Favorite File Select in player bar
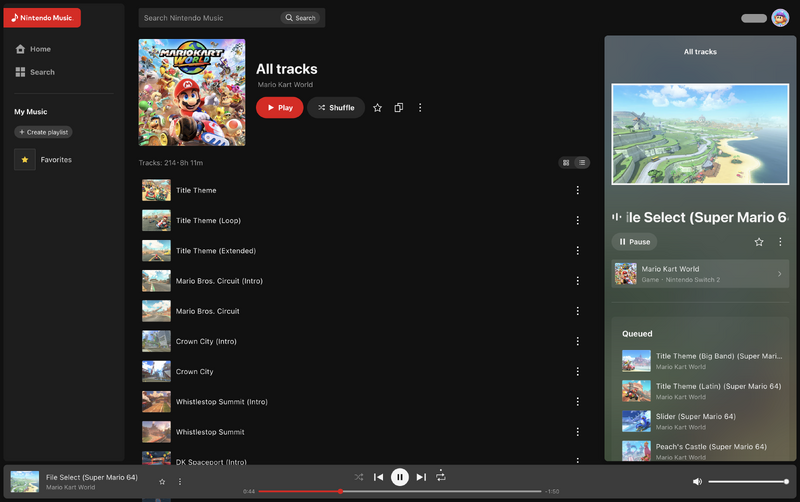 tap(162, 482)
